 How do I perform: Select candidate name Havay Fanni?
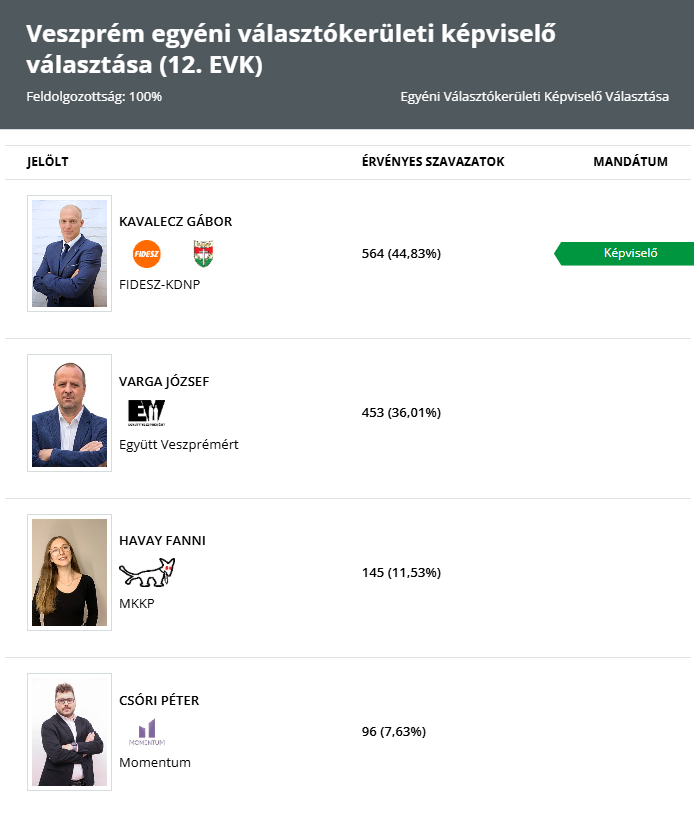[162, 540]
